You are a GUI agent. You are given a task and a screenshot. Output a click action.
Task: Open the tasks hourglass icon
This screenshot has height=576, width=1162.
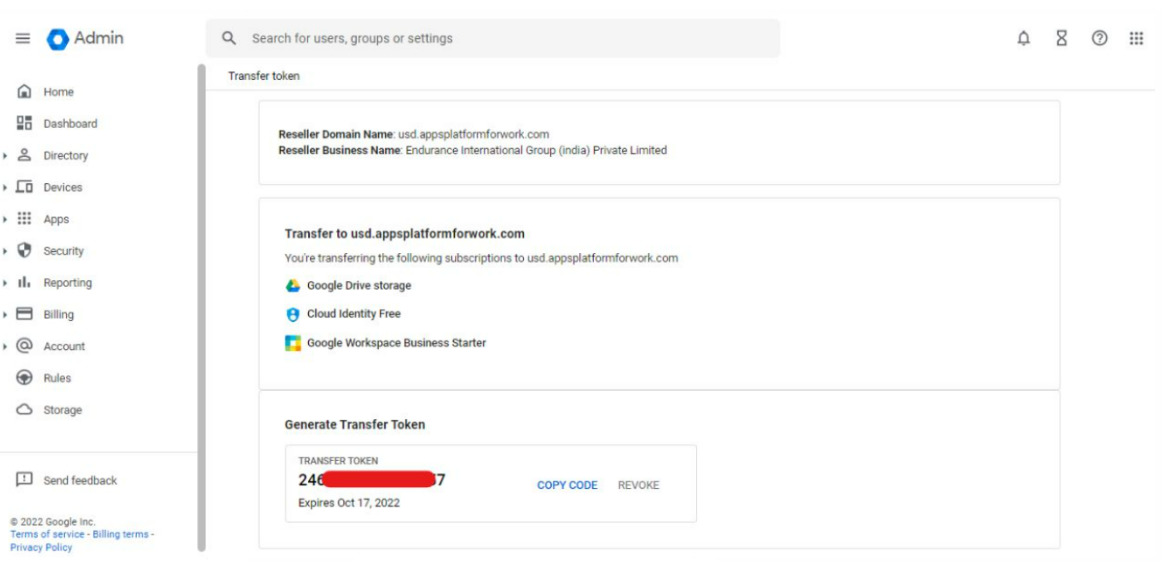[x=1061, y=39]
